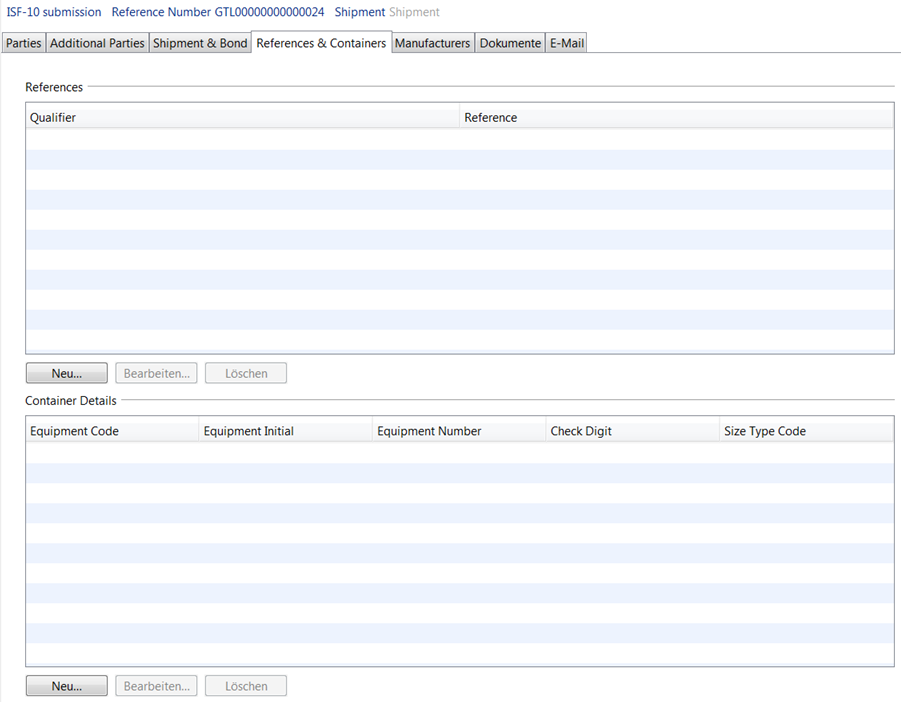Click Neu... button under Container Details table

pyautogui.click(x=66, y=686)
